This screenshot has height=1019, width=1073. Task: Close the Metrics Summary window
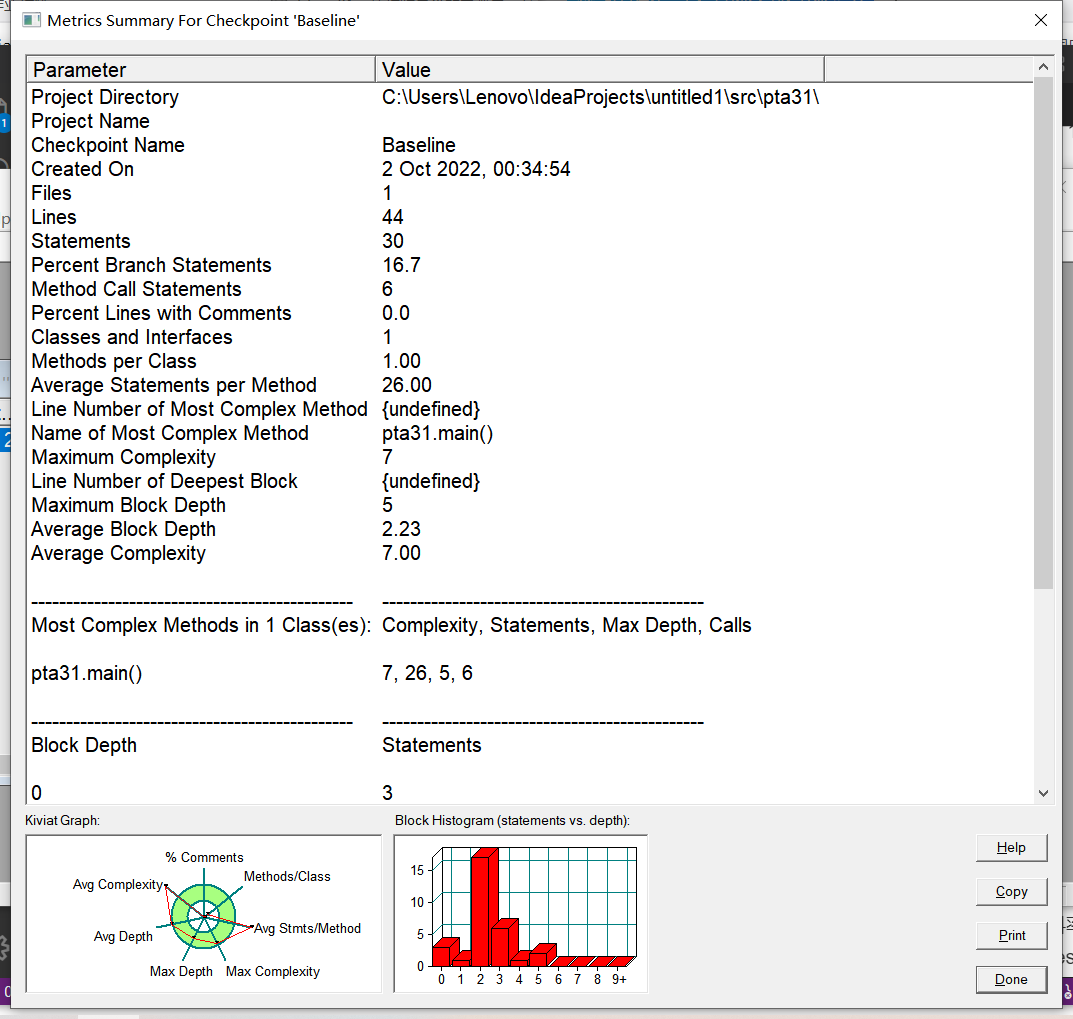click(1040, 20)
